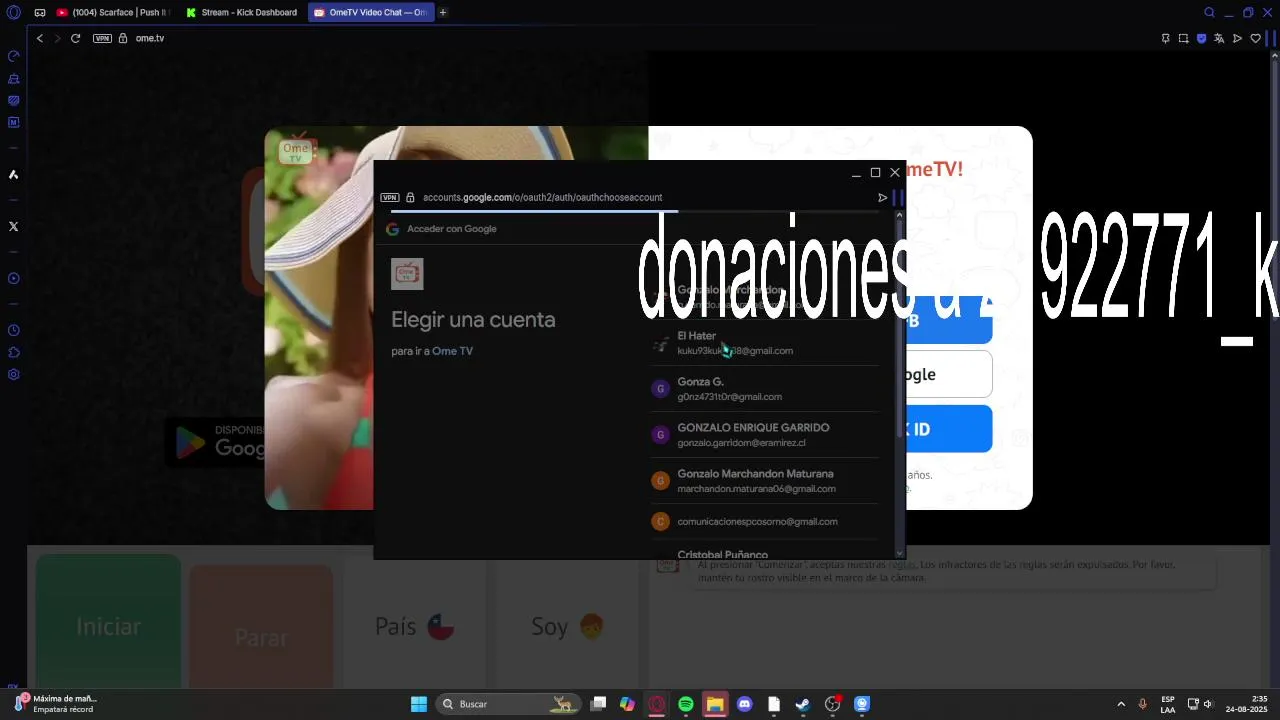Open the sidebar boxed M icon
This screenshot has width=1280, height=720.
coord(14,123)
